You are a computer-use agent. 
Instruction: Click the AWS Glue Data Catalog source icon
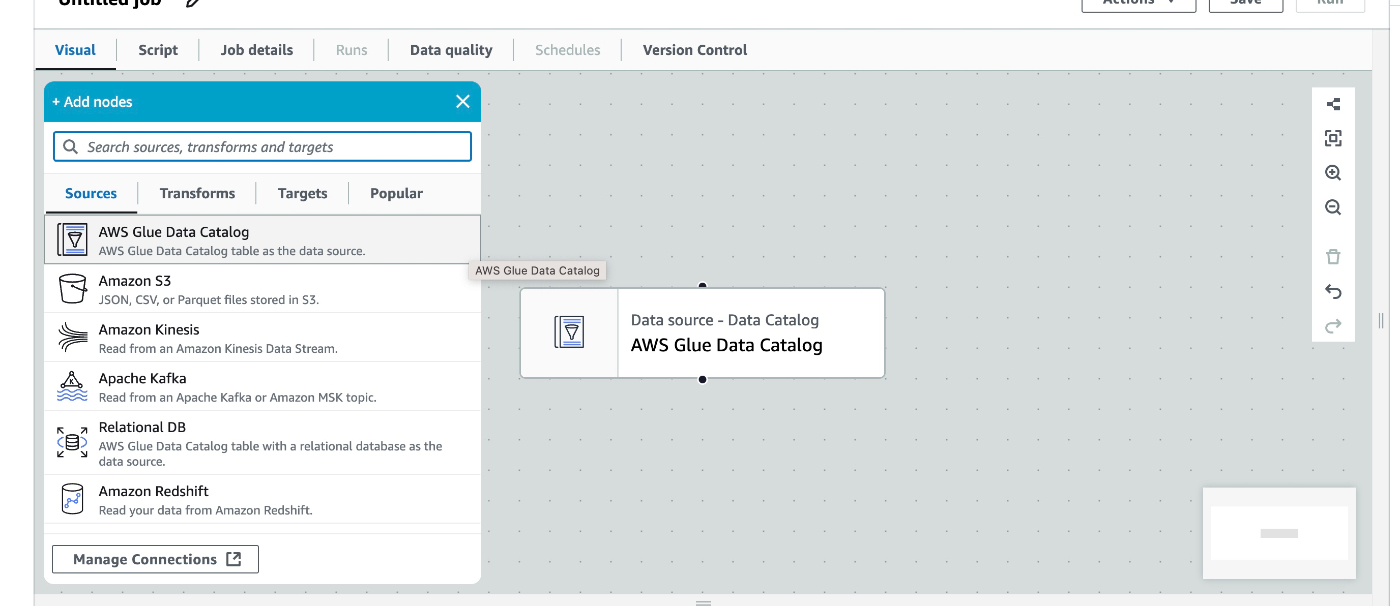(72, 240)
